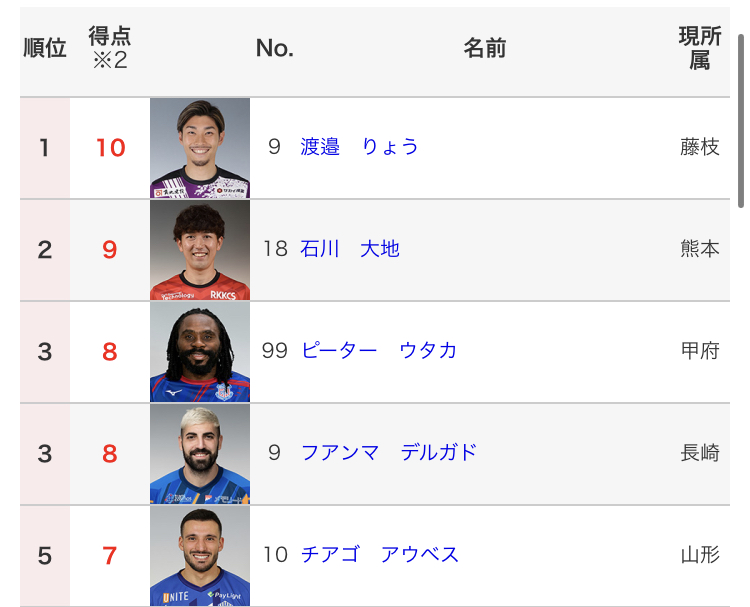The height and width of the screenshot is (607, 750).
Task: Click the 現所属 column header
Action: tap(700, 48)
